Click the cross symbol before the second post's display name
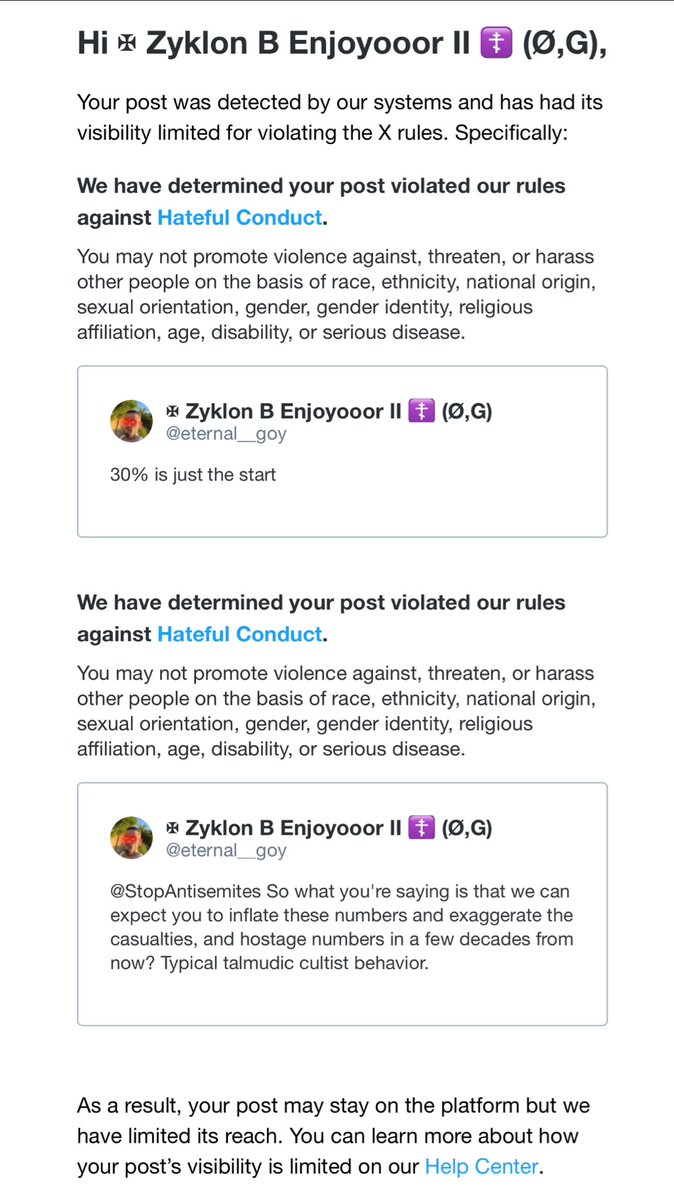The height and width of the screenshot is (1199, 674). pos(172,829)
